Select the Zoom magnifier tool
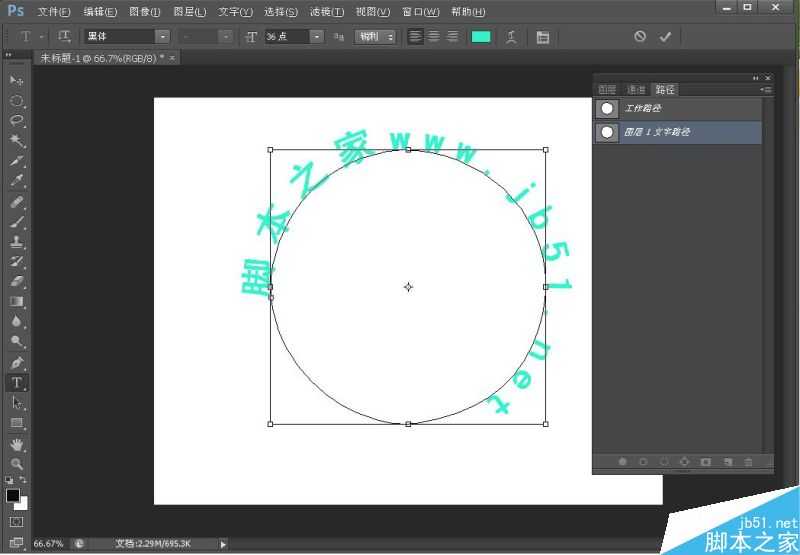 click(x=17, y=464)
